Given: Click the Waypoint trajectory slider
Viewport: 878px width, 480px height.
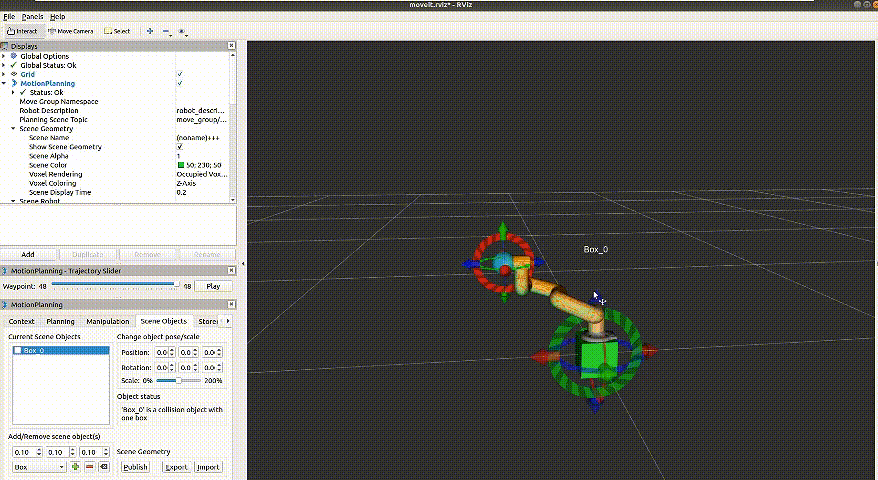Looking at the screenshot, I should [116, 285].
